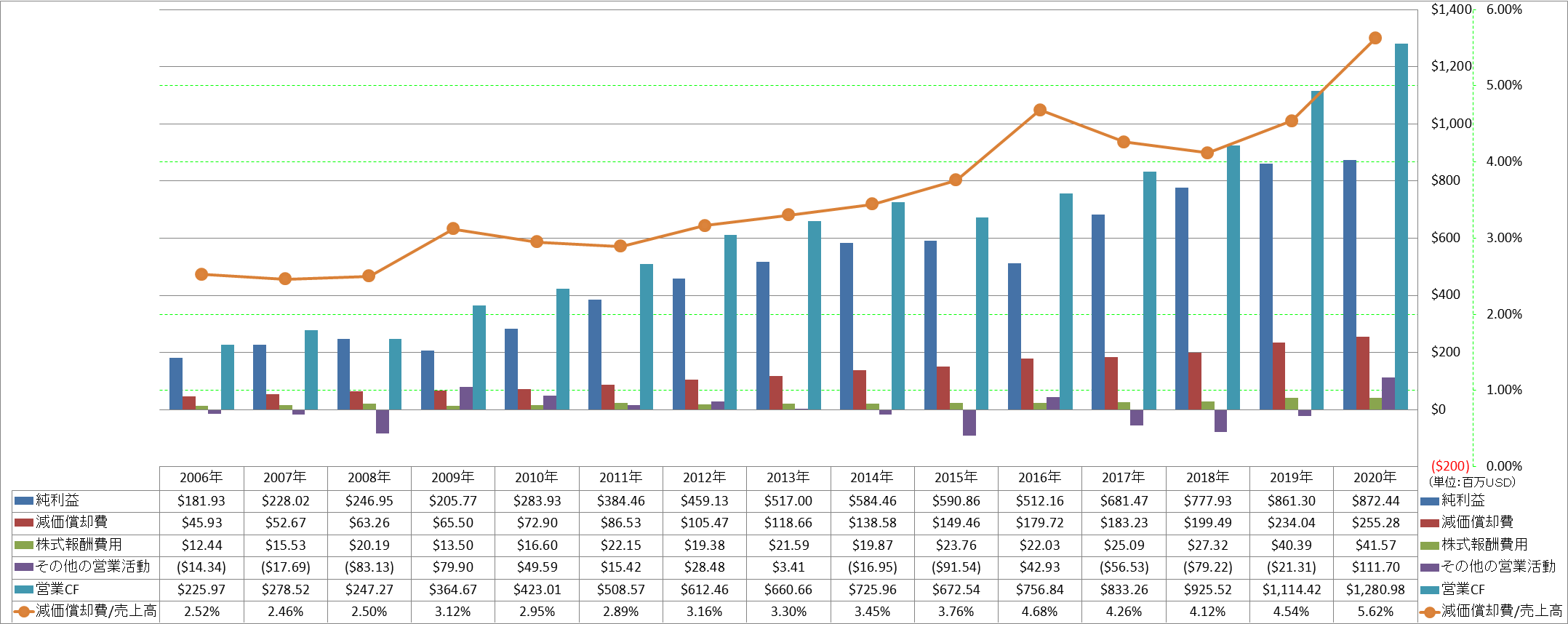Click the 株式報酬費用 green legend swatch in left table
The width and height of the screenshot is (1568, 624).
[24, 545]
